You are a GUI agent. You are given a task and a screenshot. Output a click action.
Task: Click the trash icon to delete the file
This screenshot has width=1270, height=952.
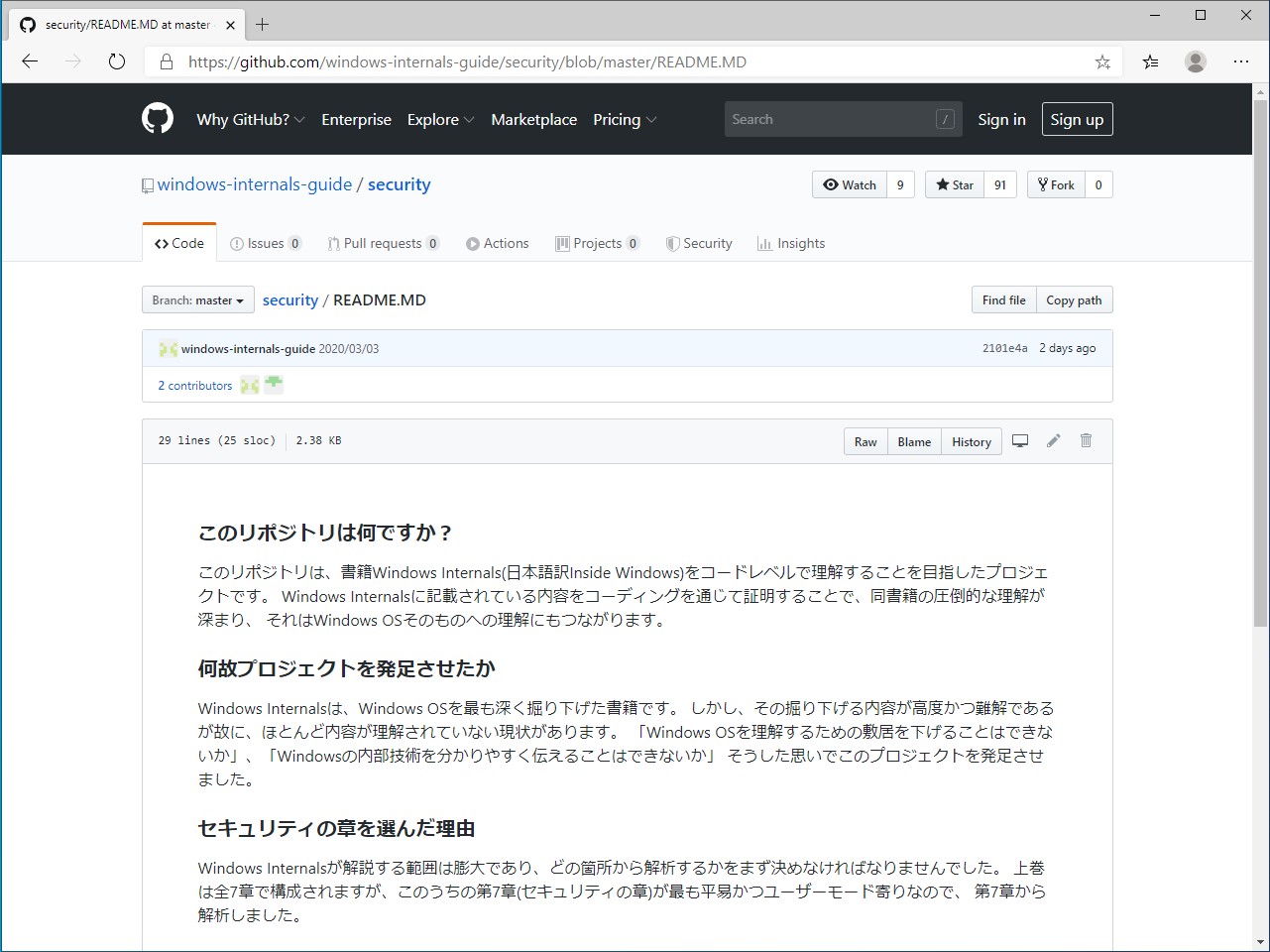point(1086,440)
